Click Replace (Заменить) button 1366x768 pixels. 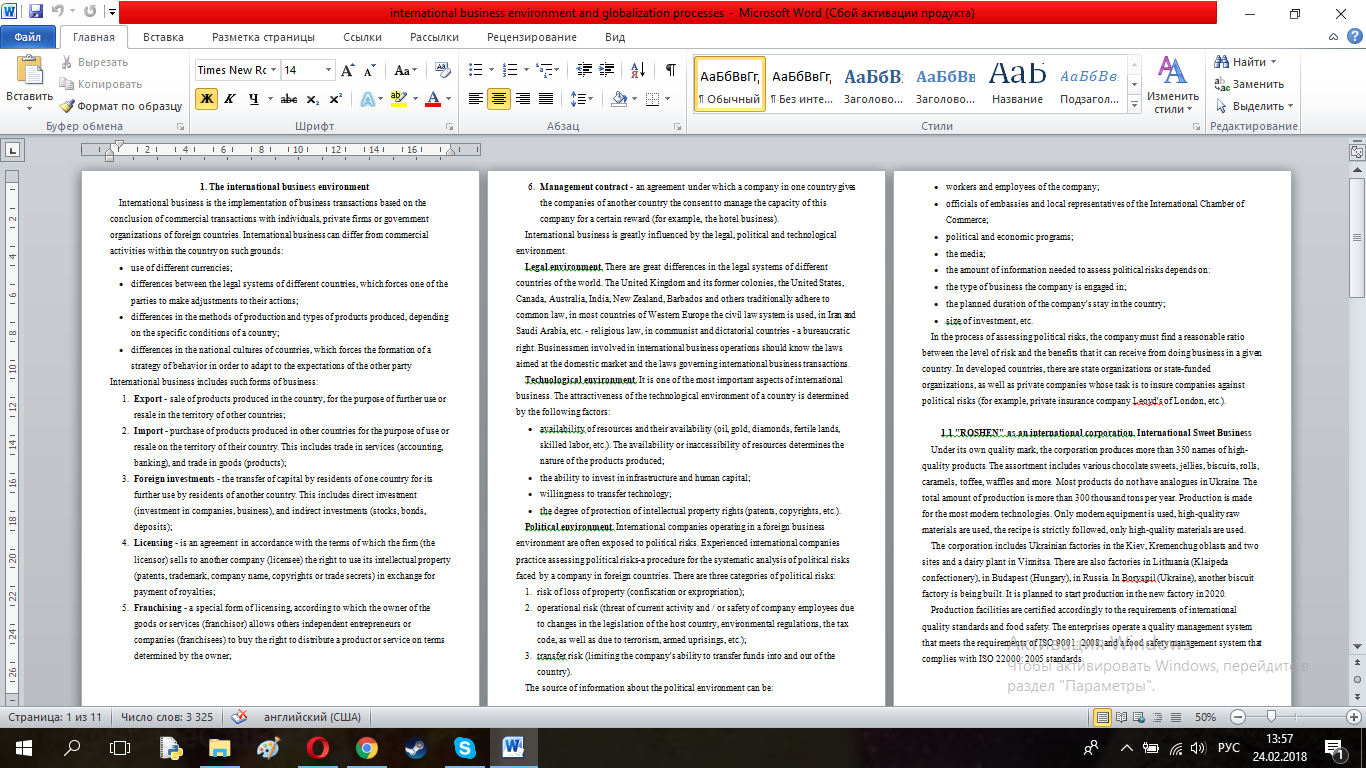click(x=1250, y=84)
